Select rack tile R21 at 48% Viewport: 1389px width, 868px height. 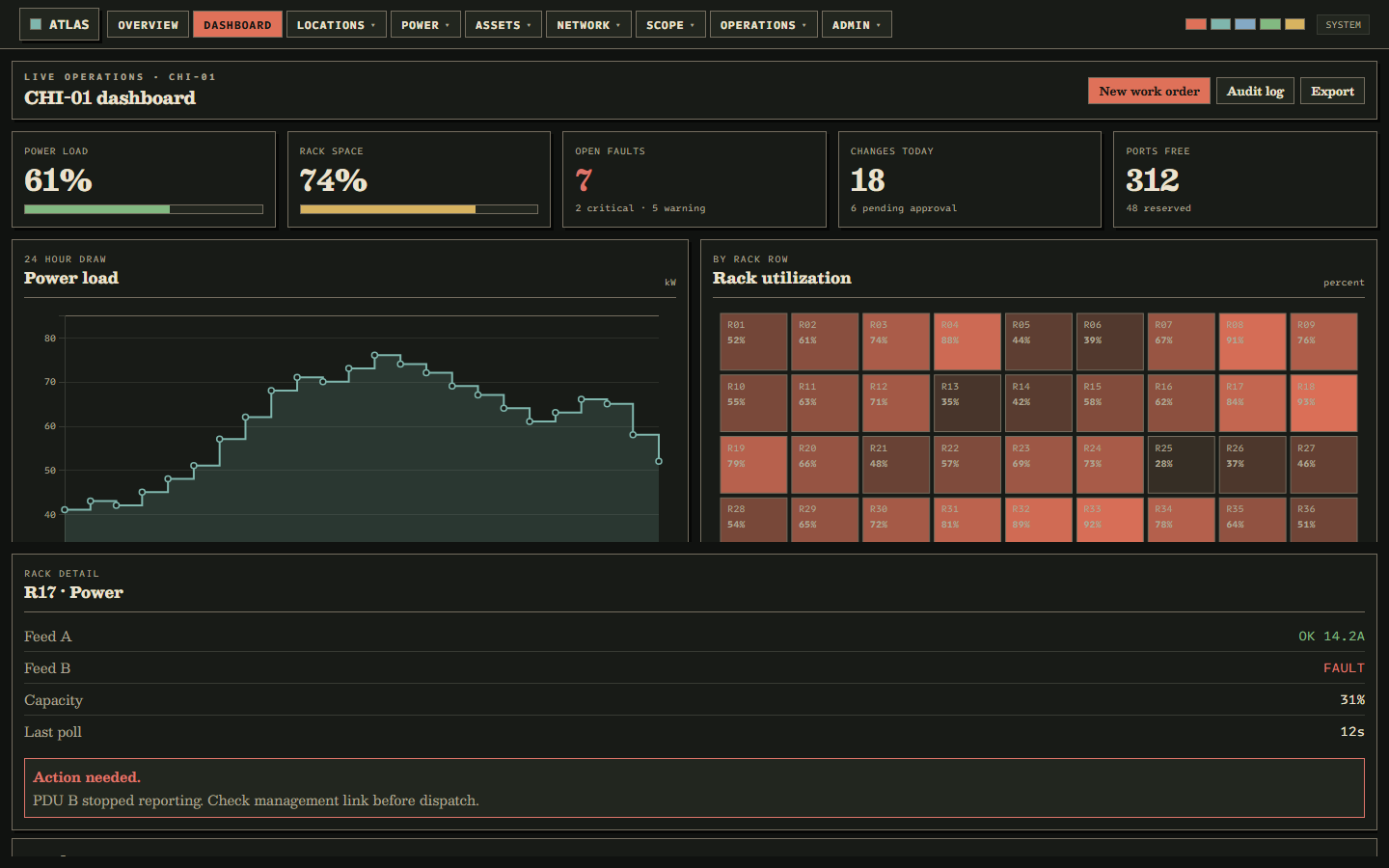click(896, 465)
